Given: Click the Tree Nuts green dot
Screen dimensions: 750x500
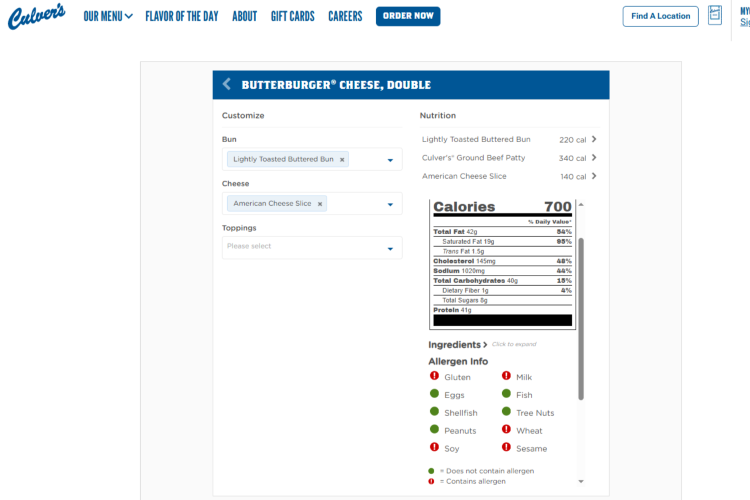Looking at the screenshot, I should point(506,411).
